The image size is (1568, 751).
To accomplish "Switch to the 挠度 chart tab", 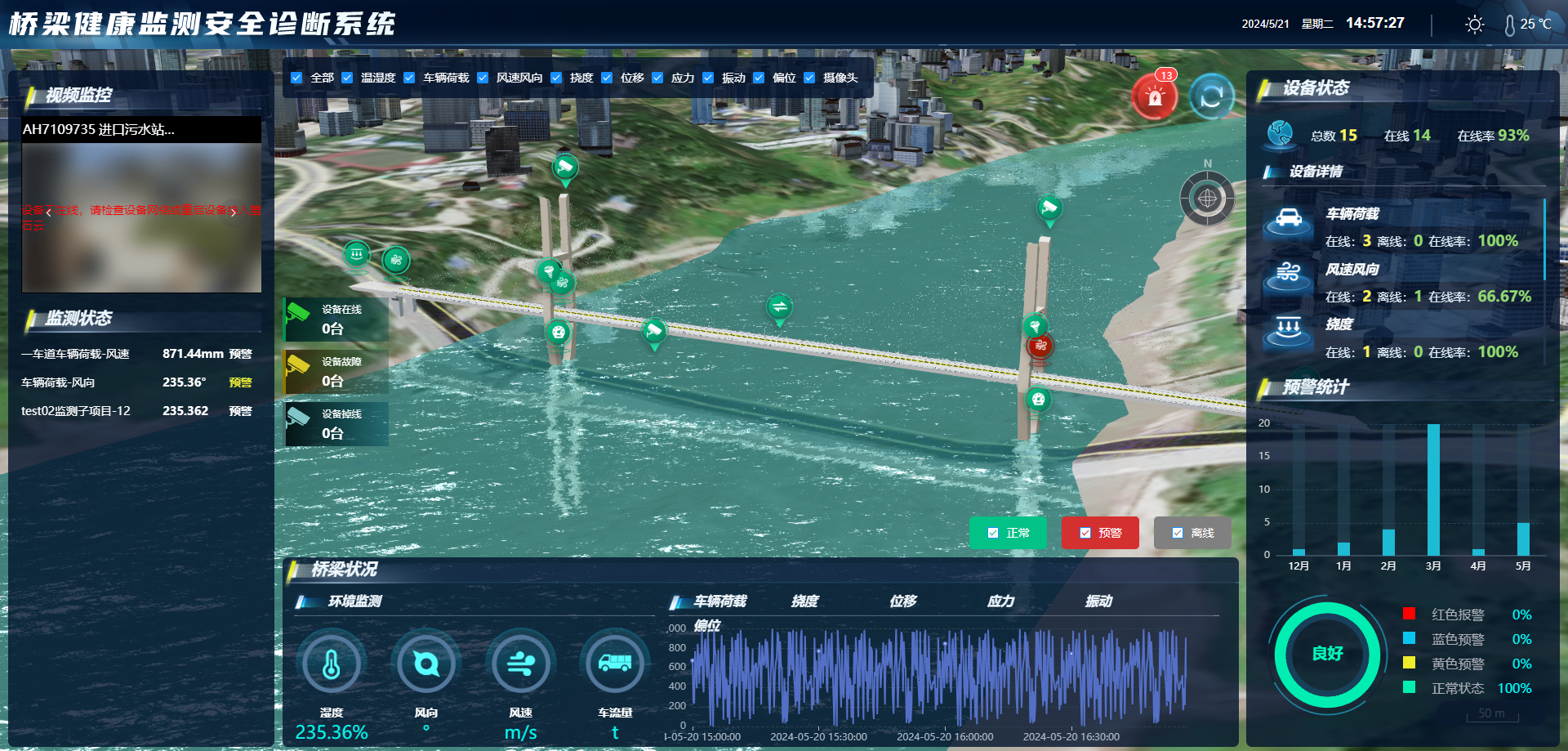I will 804,601.
